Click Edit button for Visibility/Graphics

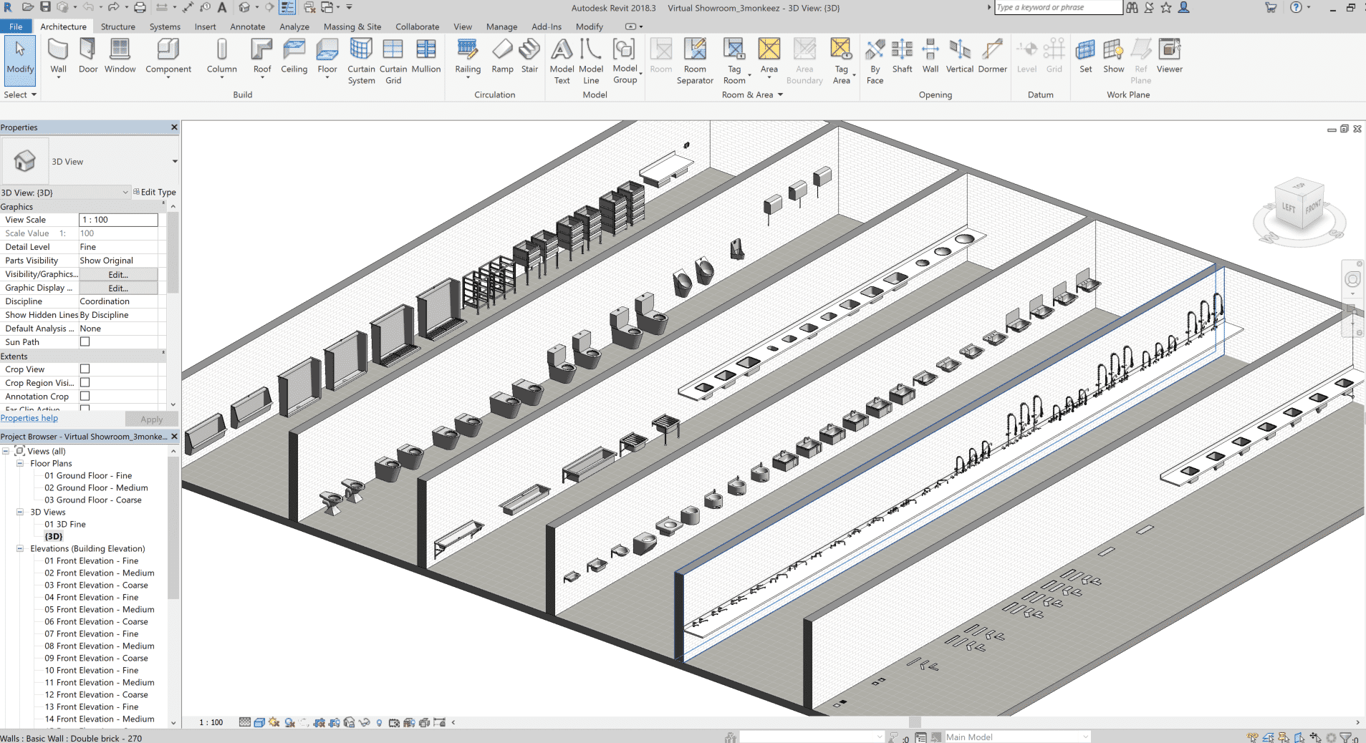(118, 274)
